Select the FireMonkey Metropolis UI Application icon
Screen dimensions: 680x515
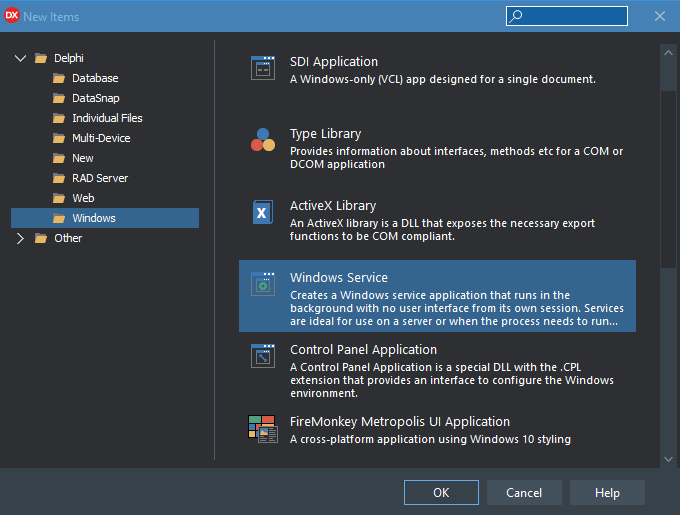coord(263,429)
